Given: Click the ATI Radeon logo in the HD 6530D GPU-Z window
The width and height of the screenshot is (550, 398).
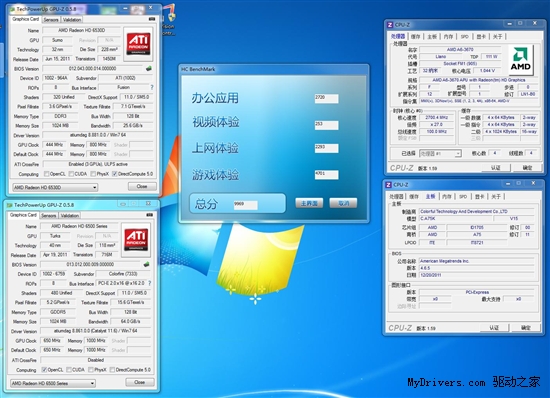Looking at the screenshot, I should [138, 44].
